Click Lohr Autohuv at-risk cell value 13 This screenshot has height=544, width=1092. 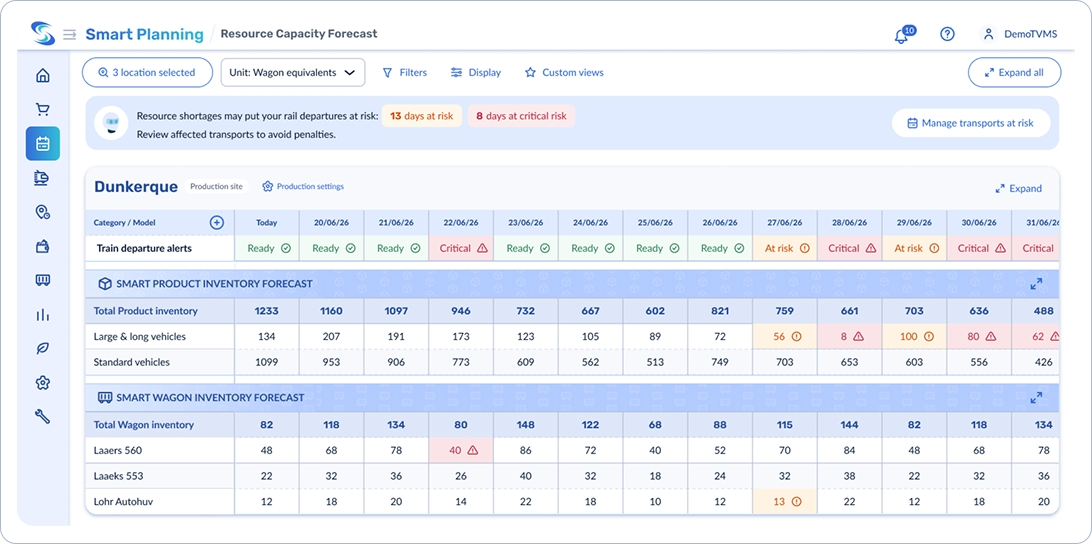pos(785,502)
